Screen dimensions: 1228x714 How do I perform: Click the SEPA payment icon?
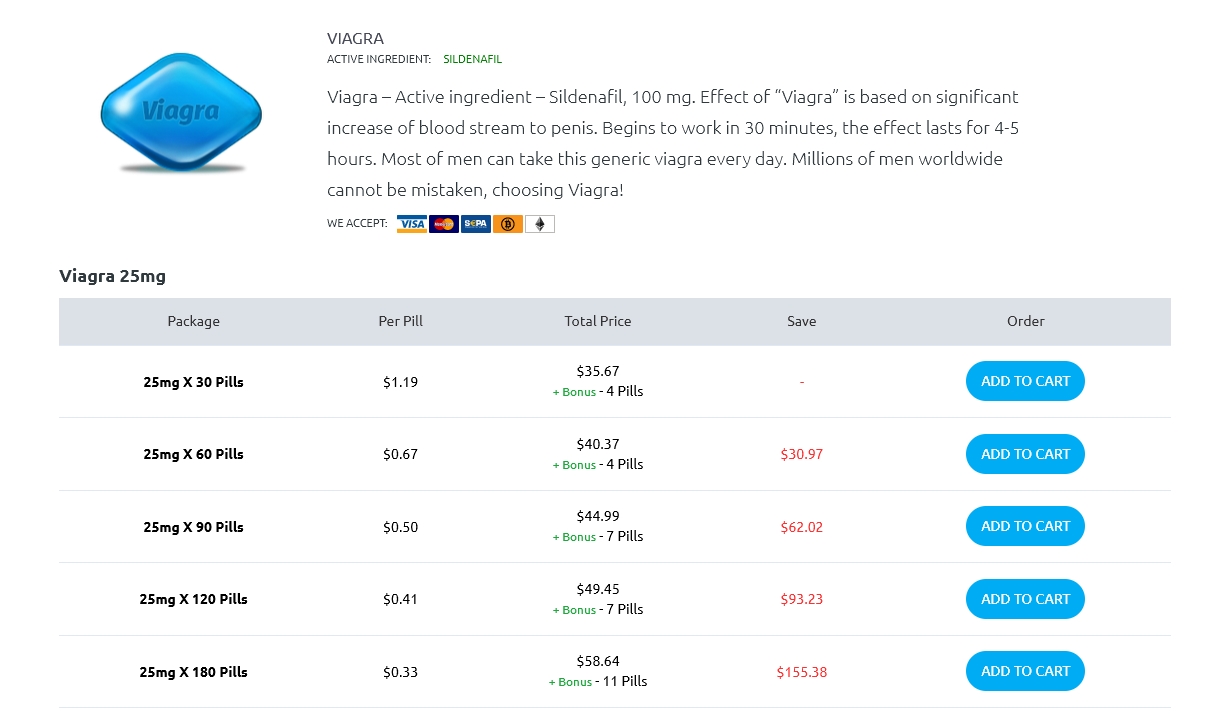[x=476, y=224]
